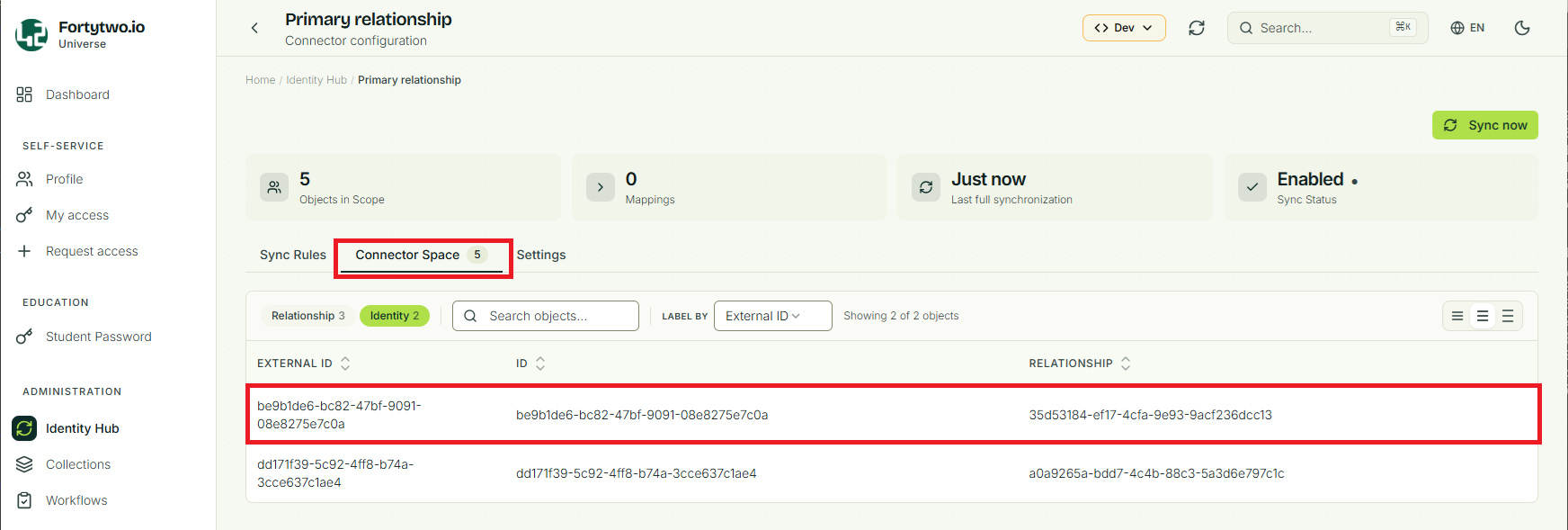Click the Collections layers icon
Image resolution: width=1568 pixels, height=530 pixels.
tap(24, 464)
